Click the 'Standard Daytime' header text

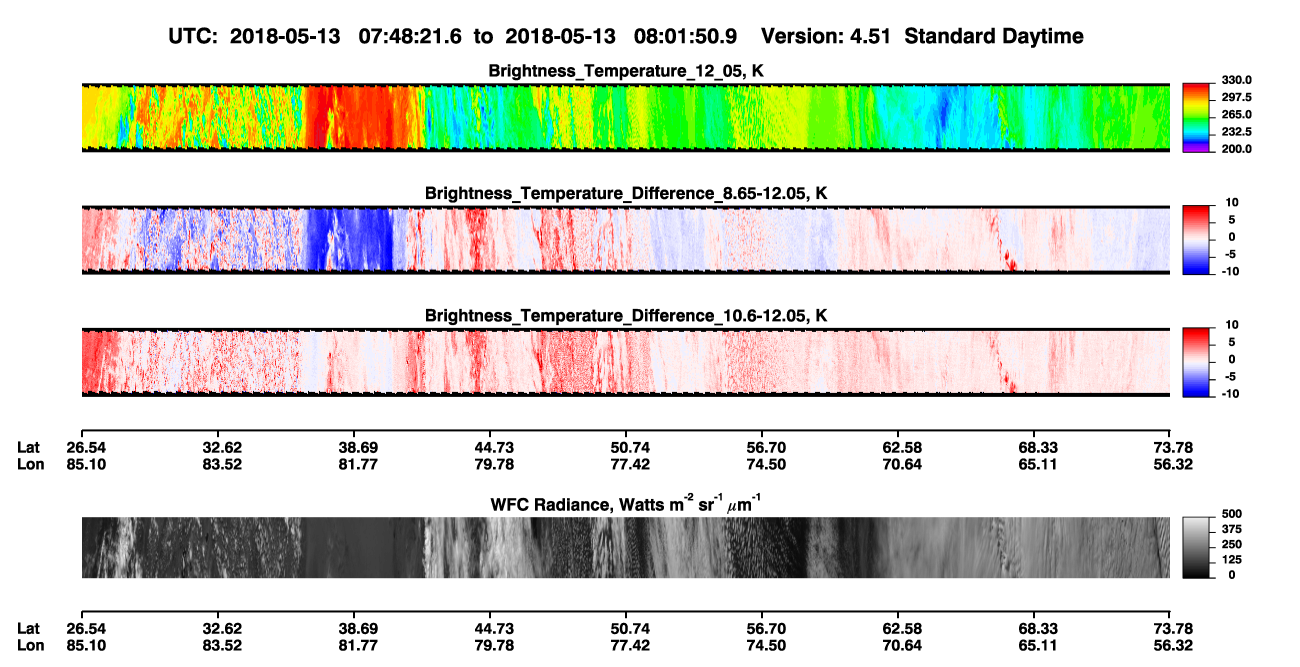tap(992, 36)
